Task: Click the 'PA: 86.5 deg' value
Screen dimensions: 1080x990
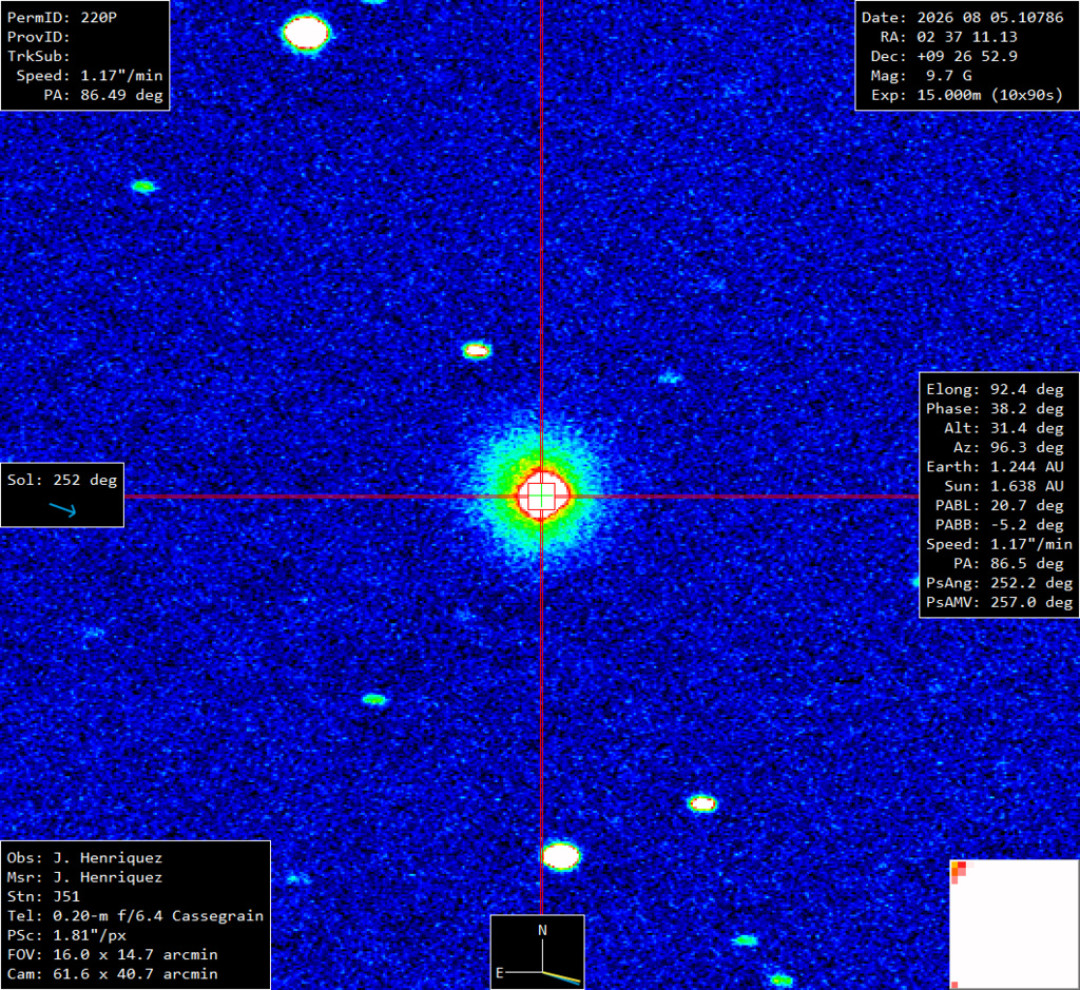Action: coord(1008,564)
